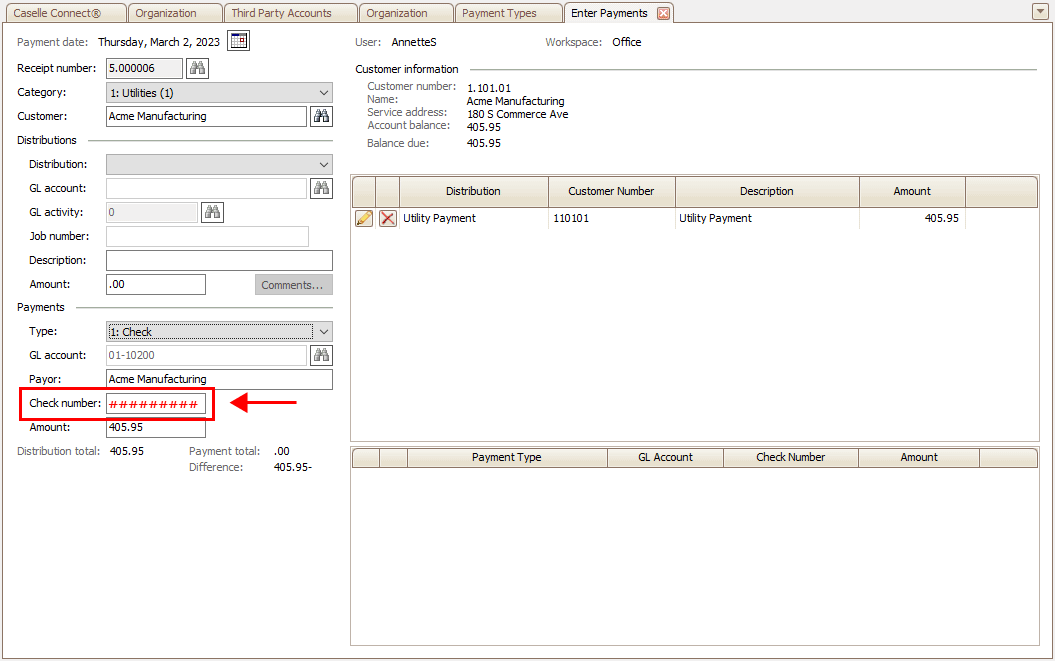Image resolution: width=1055 pixels, height=661 pixels.
Task: Open customer lookup binoculars icon
Action: (x=321, y=116)
